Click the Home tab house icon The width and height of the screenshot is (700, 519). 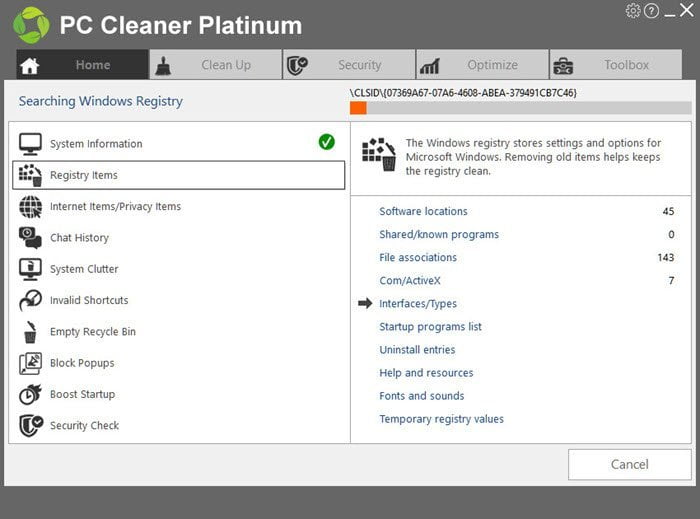29,66
